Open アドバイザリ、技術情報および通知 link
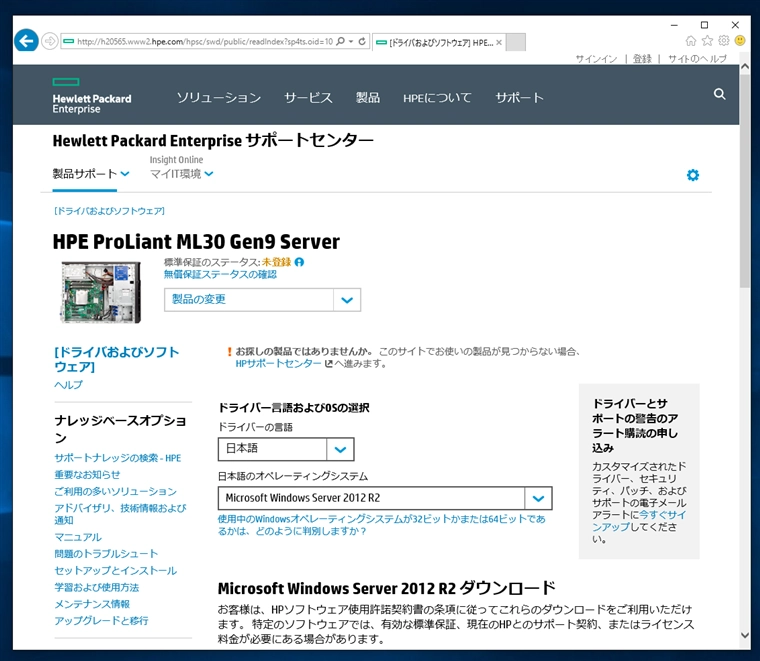The height and width of the screenshot is (661, 760). point(120,514)
